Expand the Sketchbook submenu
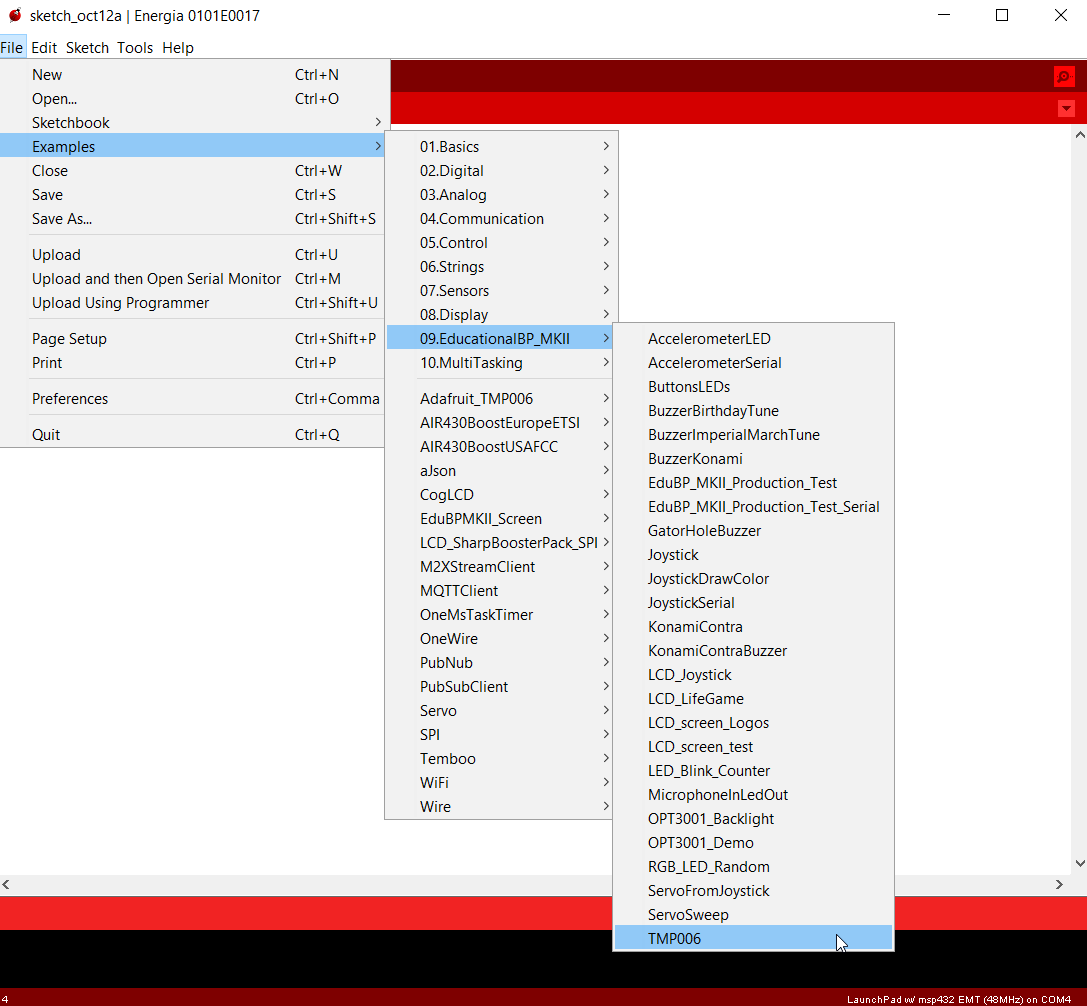1087x1006 pixels. pyautogui.click(x=193, y=123)
